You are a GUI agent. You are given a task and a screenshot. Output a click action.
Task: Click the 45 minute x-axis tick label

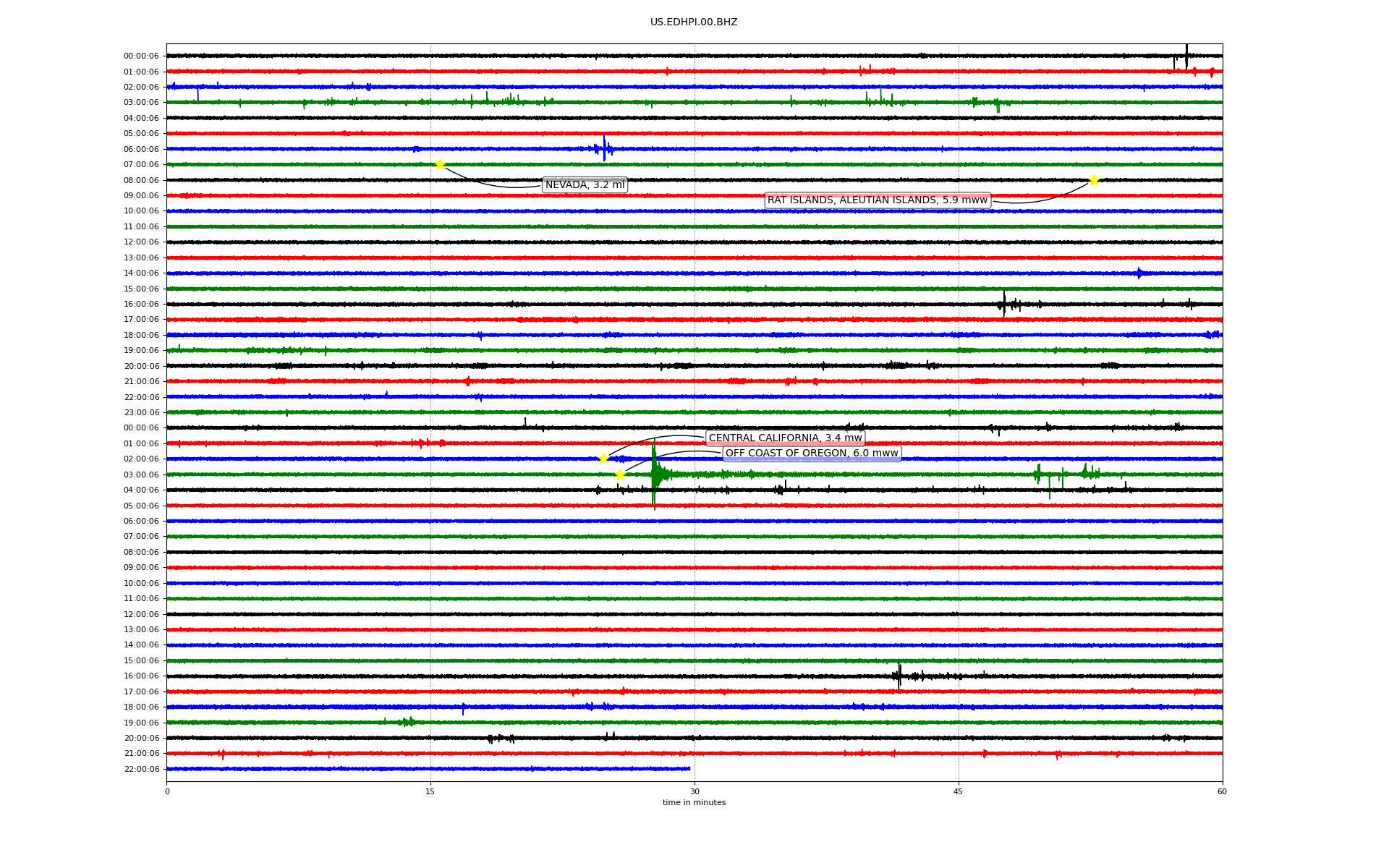tap(959, 791)
